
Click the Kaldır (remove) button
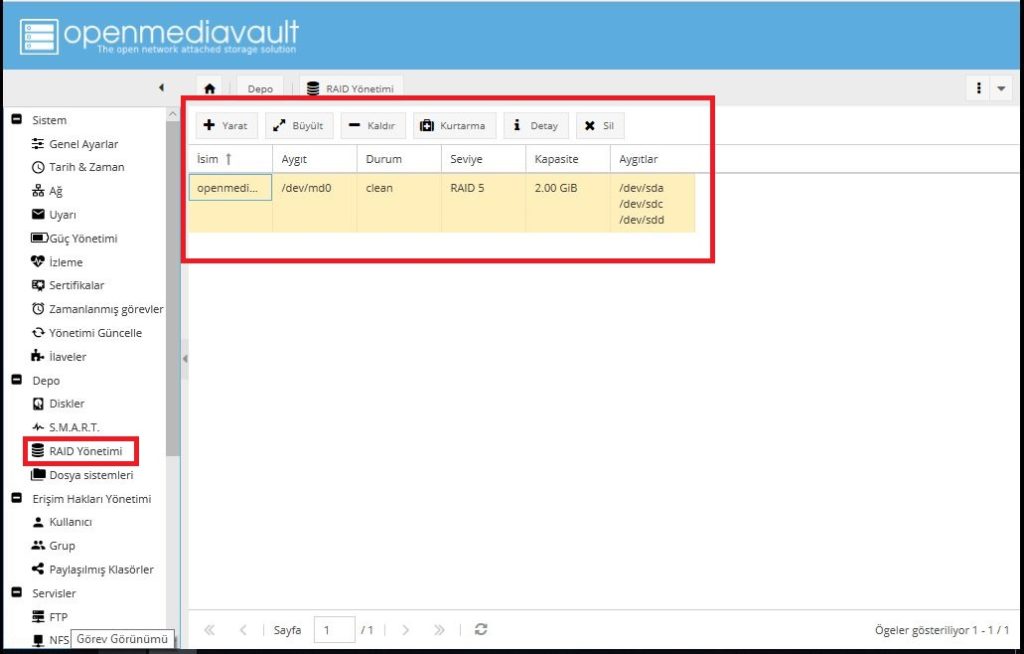372,125
